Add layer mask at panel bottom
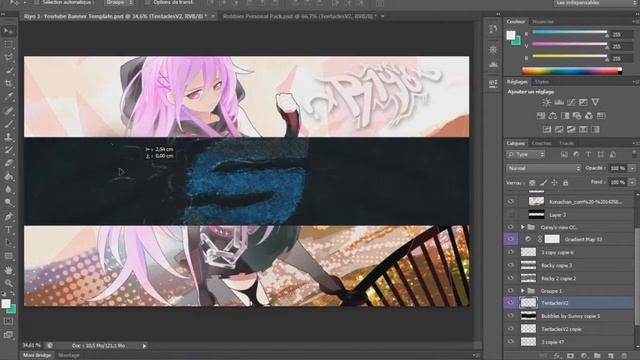 (571, 356)
